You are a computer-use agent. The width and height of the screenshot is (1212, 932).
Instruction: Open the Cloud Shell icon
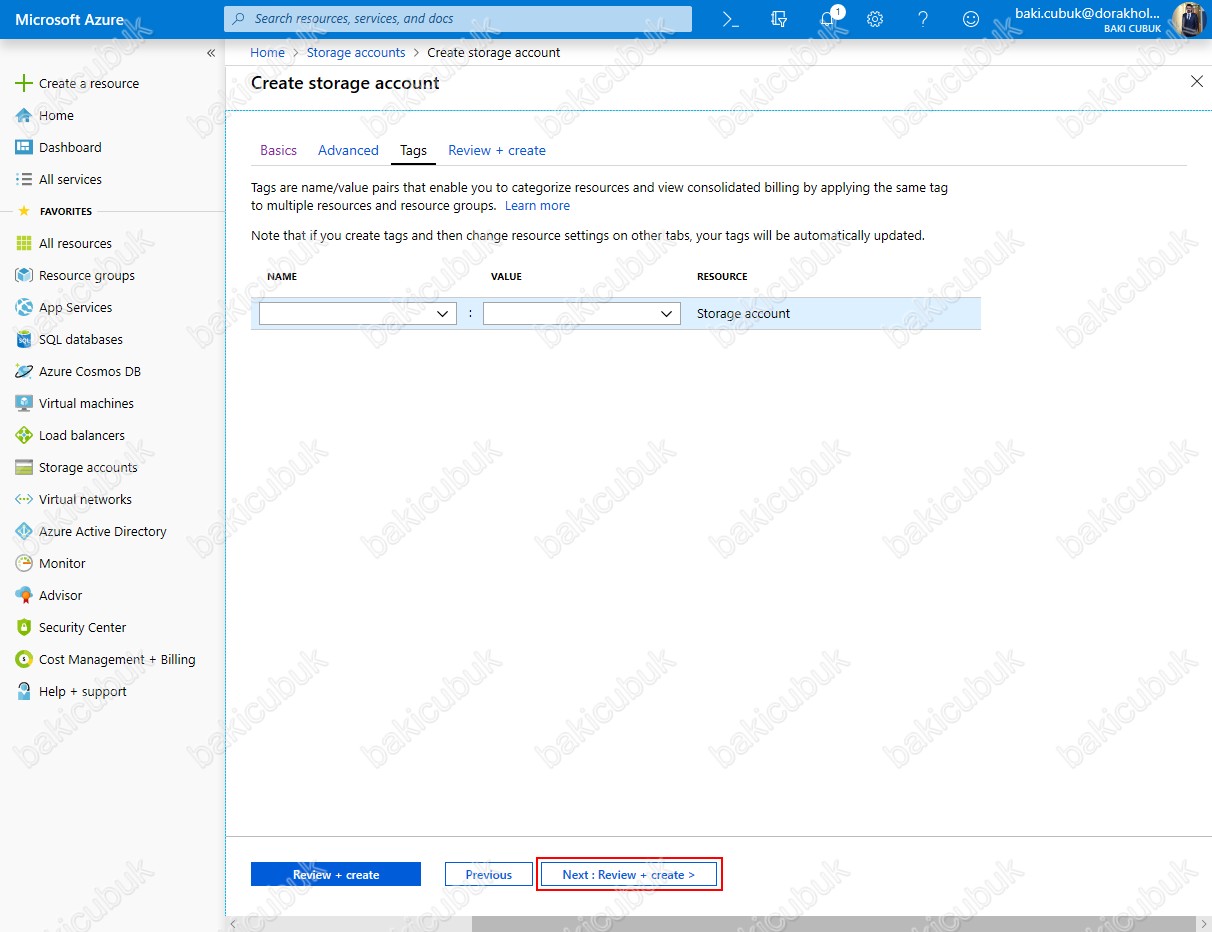point(731,19)
